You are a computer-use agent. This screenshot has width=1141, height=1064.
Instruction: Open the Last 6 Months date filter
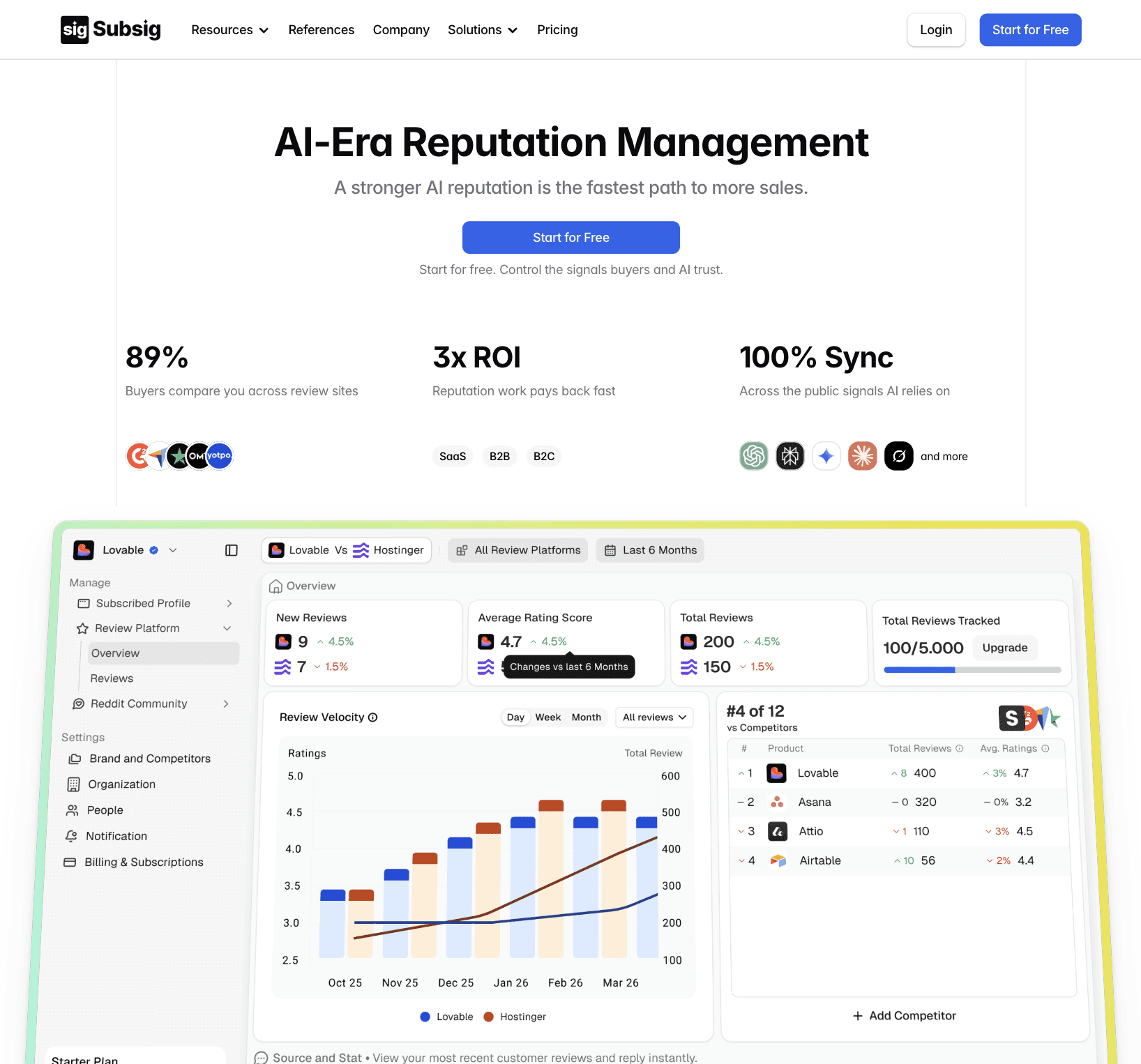pyautogui.click(x=650, y=550)
